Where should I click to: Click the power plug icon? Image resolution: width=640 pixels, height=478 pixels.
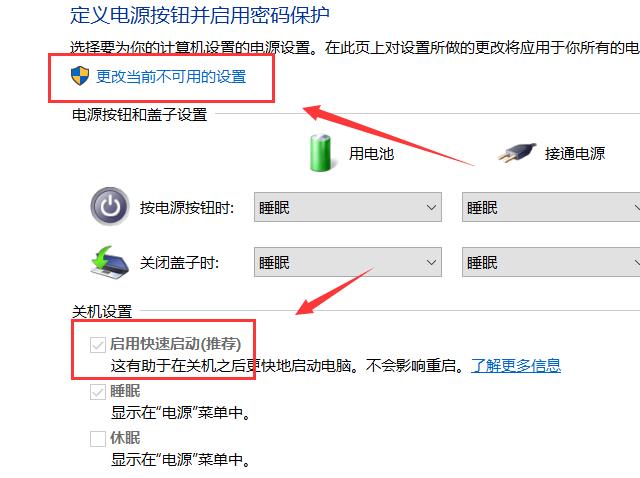tap(517, 153)
